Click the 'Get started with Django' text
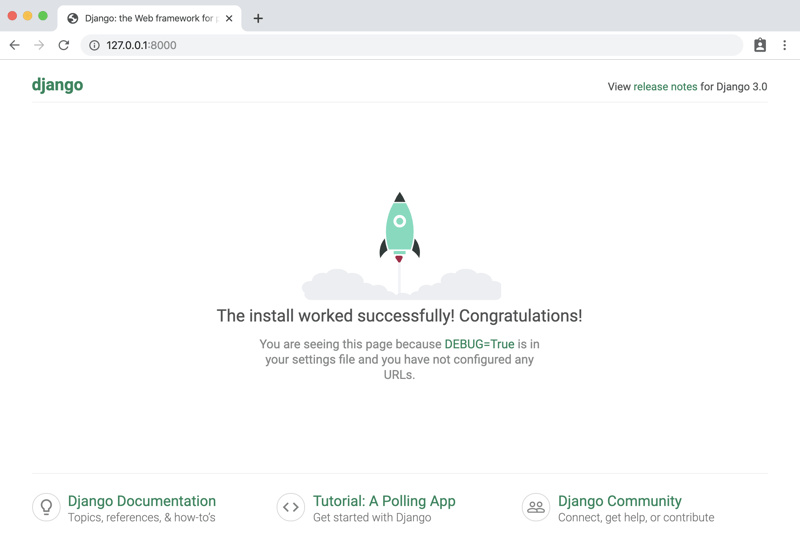Viewport: 800px width, 542px height. [372, 518]
